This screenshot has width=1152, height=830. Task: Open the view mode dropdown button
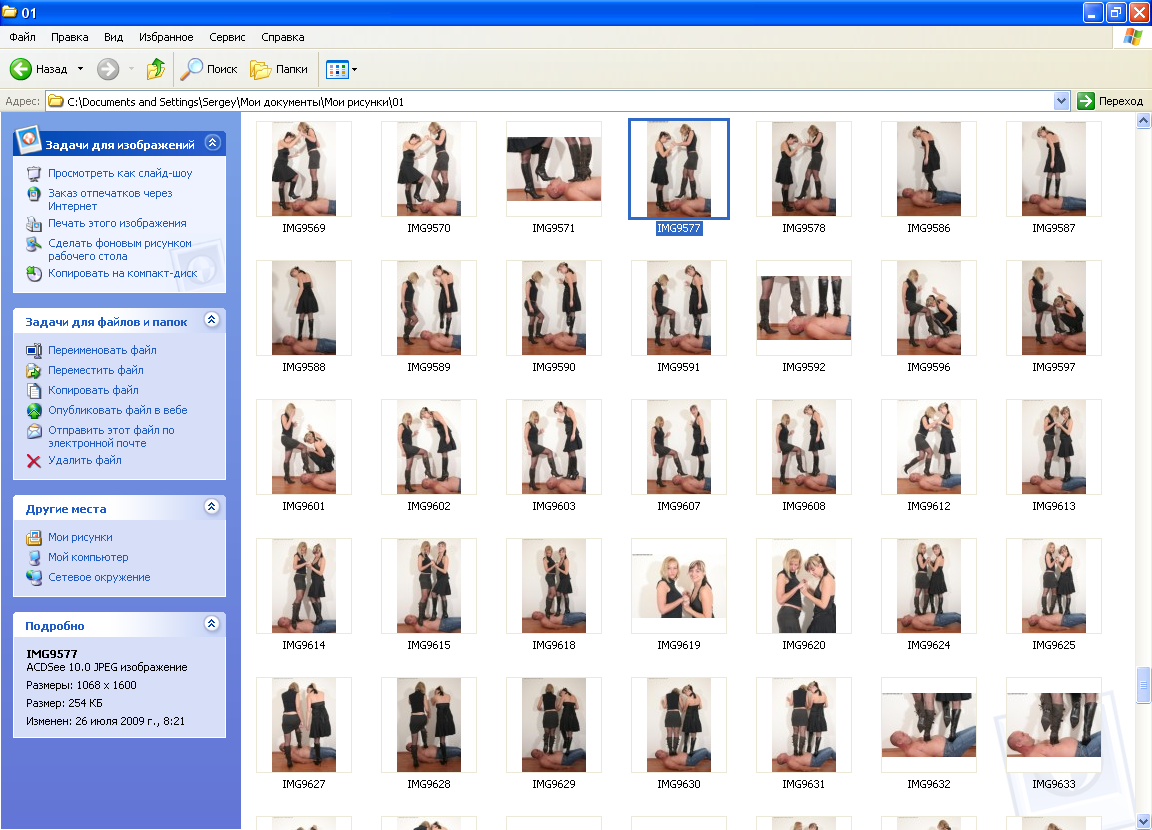341,70
